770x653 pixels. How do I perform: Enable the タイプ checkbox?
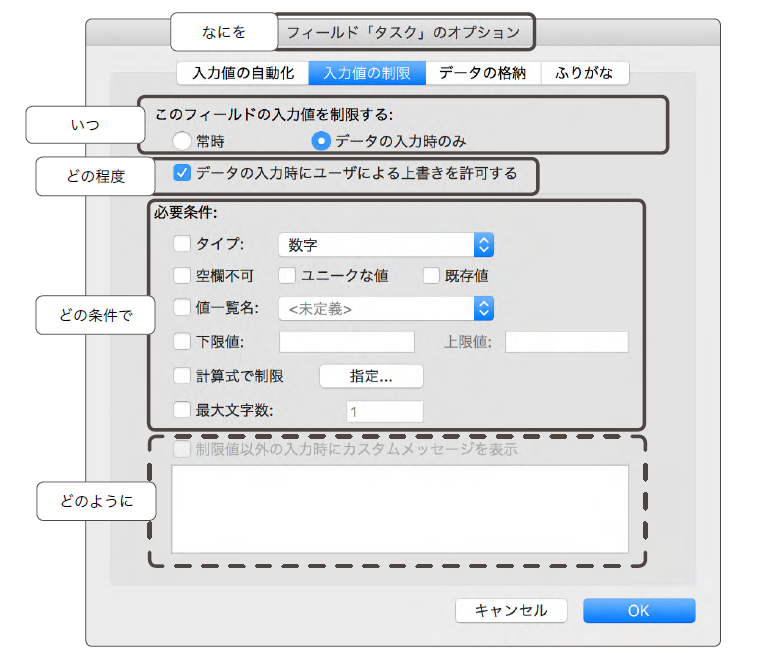(182, 243)
